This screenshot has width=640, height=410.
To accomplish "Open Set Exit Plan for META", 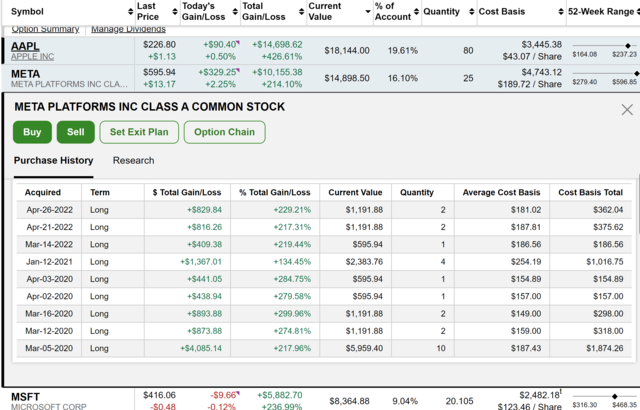I will click(x=139, y=132).
